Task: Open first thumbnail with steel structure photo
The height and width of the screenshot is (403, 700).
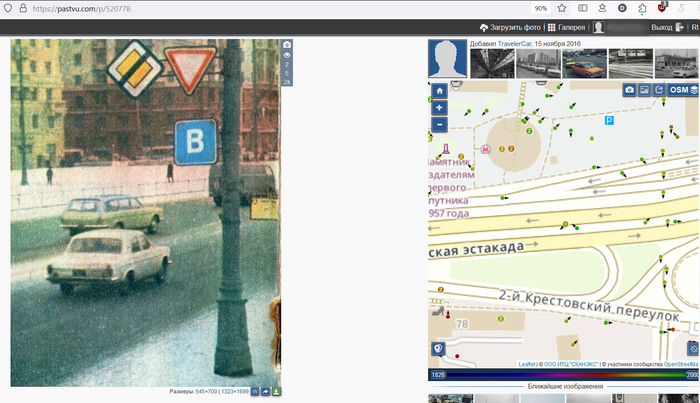Action: tap(492, 64)
